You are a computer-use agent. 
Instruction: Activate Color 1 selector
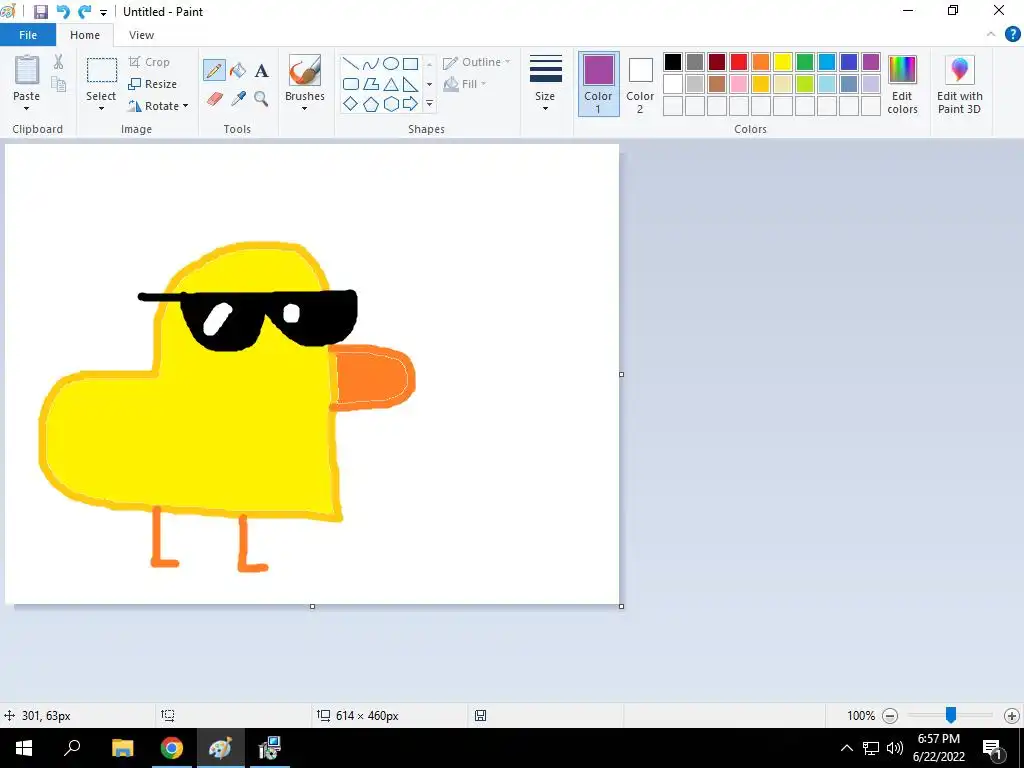[x=598, y=84]
